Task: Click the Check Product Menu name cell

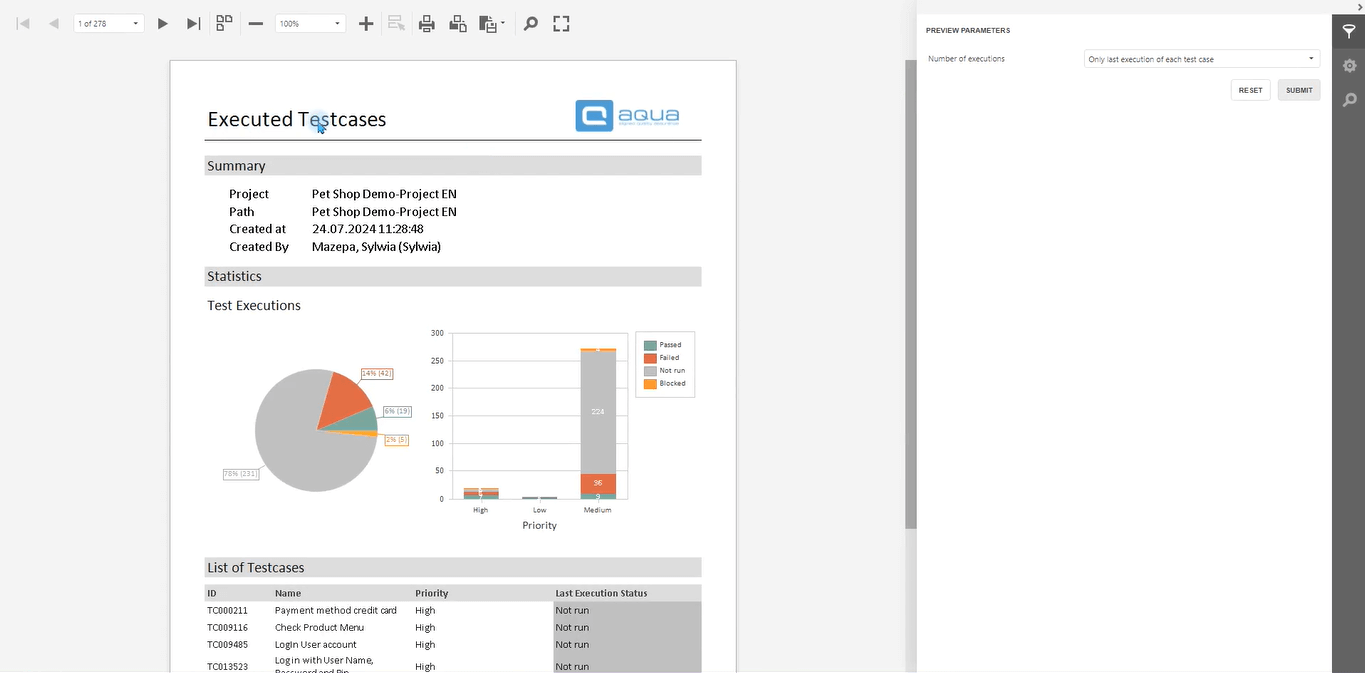Action: (x=319, y=627)
